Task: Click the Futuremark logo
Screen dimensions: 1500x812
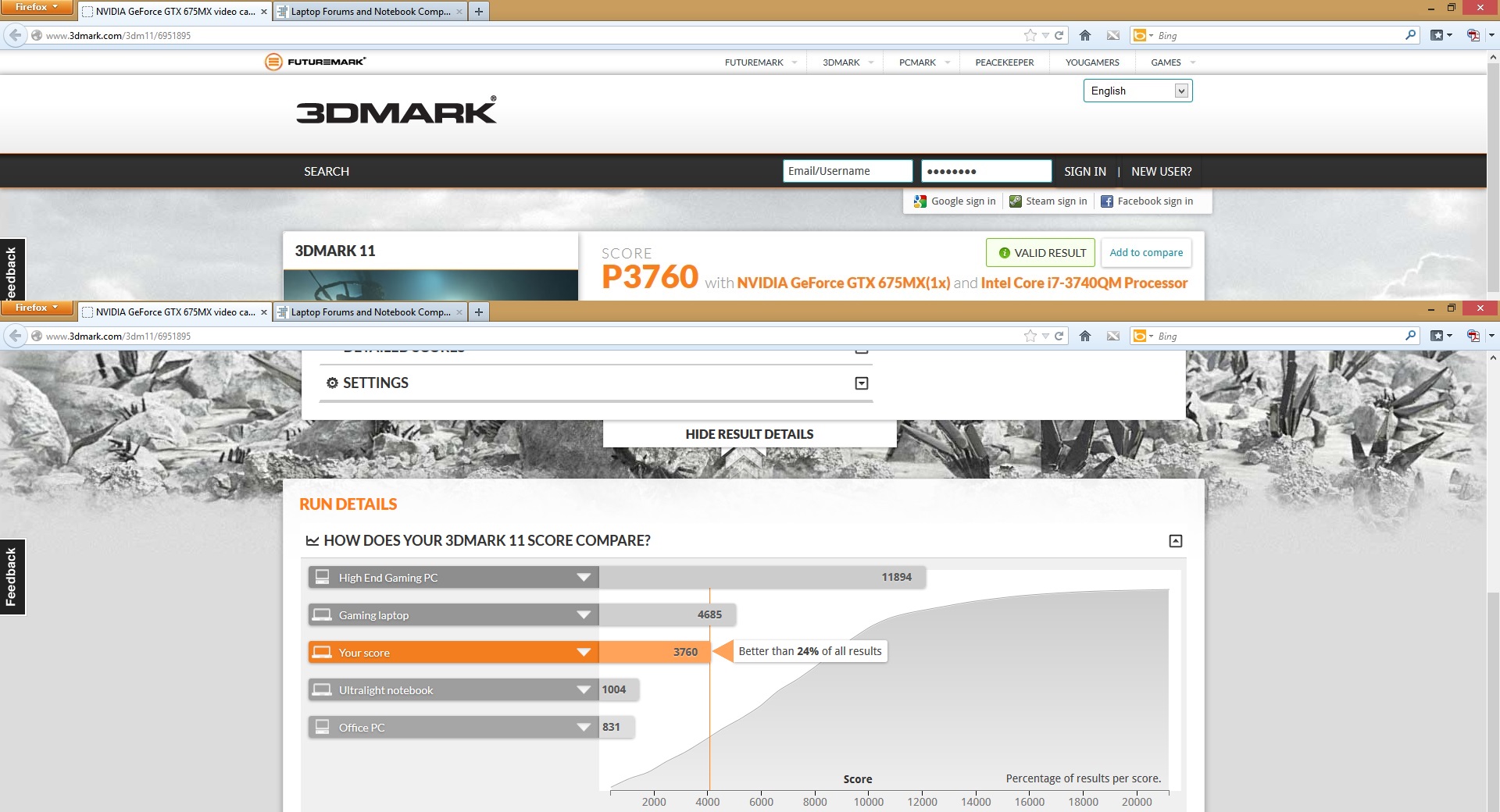Action: 316,62
